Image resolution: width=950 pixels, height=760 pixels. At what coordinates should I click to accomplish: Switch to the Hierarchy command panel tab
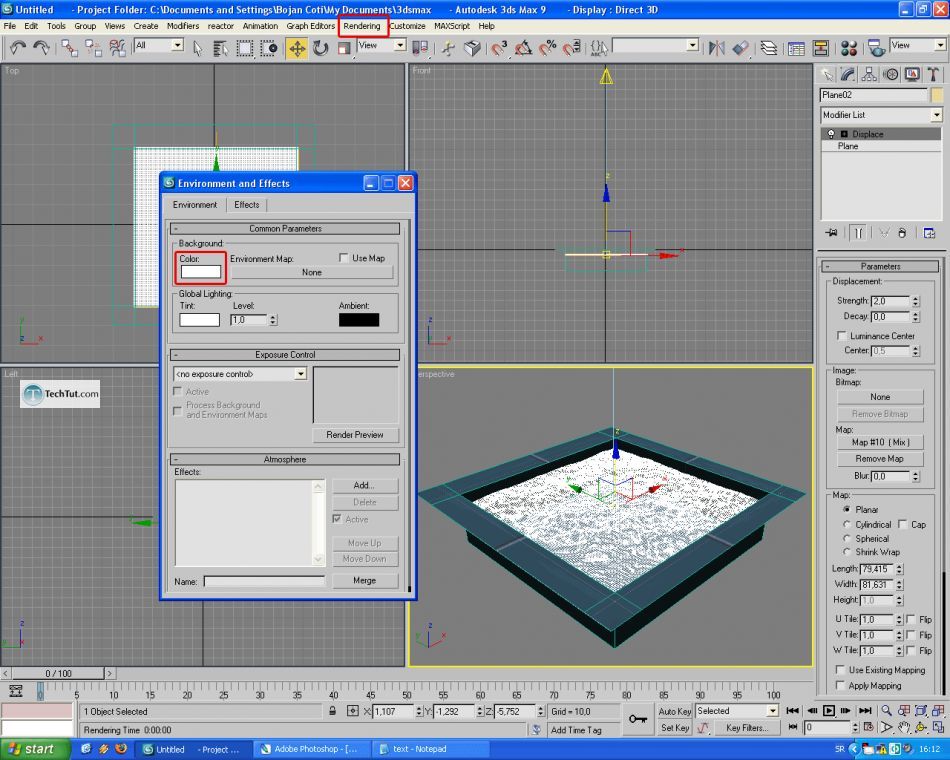pos(869,75)
